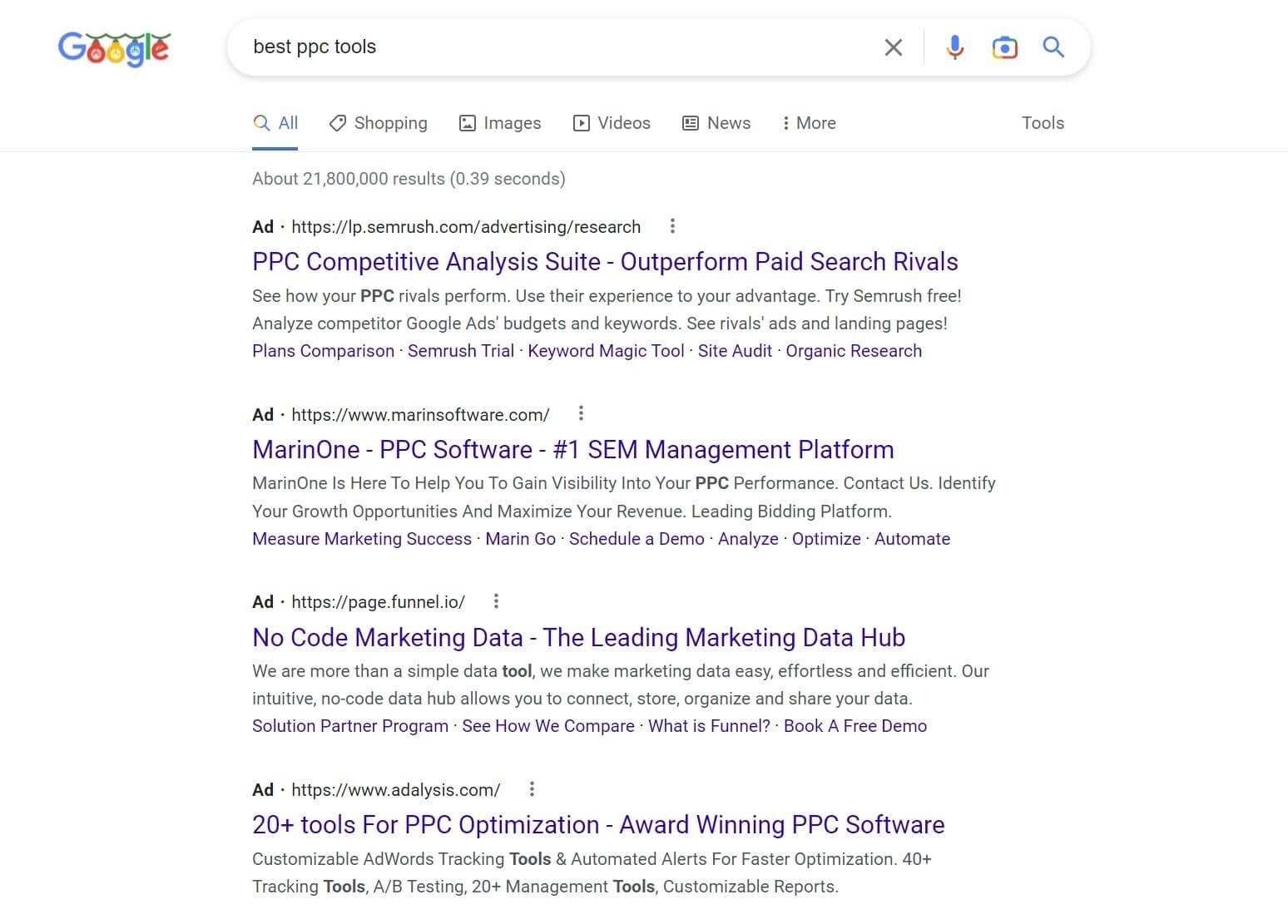The width and height of the screenshot is (1288, 924).
Task: Click the page.funnel.io ad URL
Action: point(378,602)
